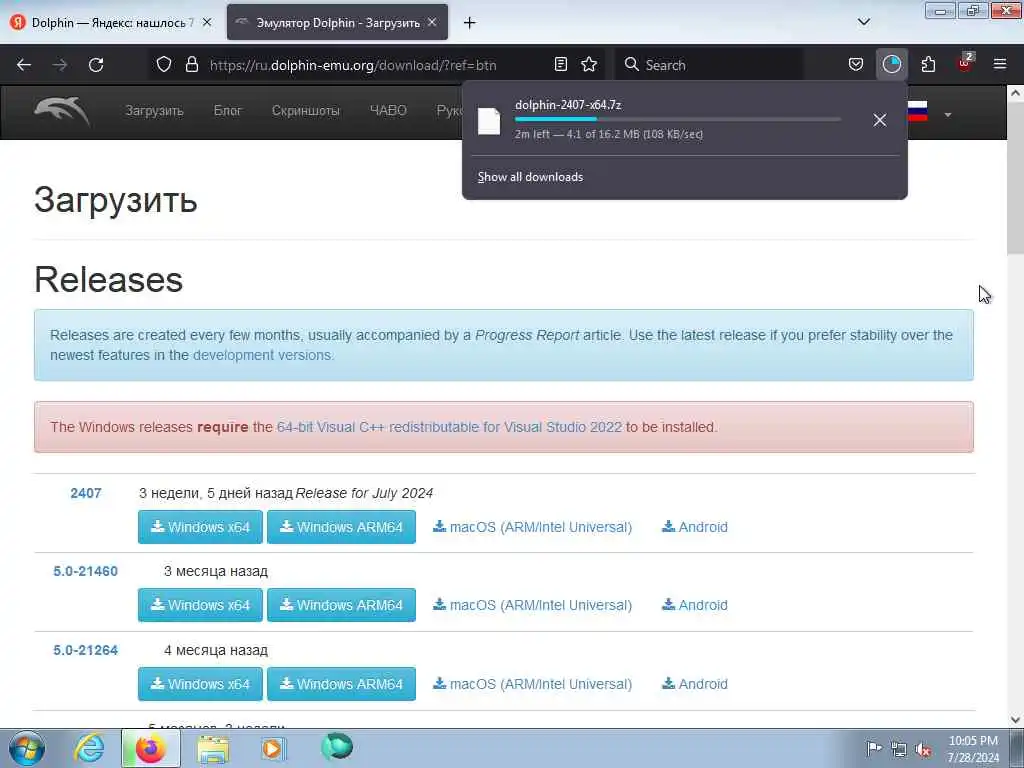Close the Эмулятор Dolphin tab
This screenshot has height=768, width=1024.
coord(432,22)
